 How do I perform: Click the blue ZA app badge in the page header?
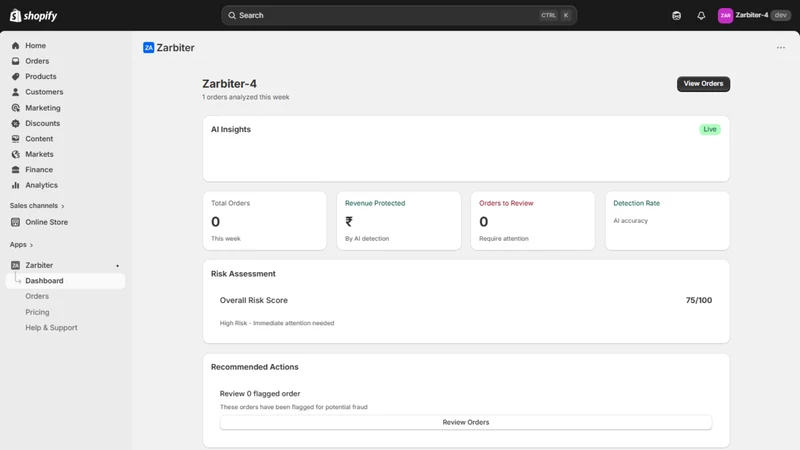(x=148, y=47)
